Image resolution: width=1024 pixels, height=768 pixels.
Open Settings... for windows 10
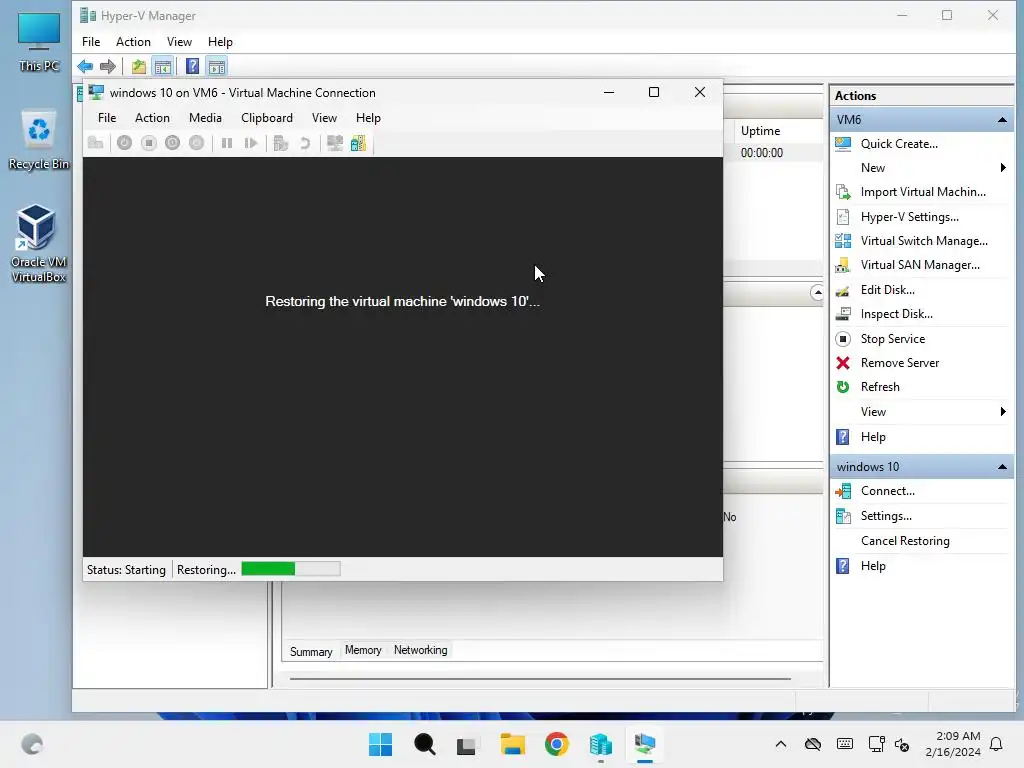[886, 516]
